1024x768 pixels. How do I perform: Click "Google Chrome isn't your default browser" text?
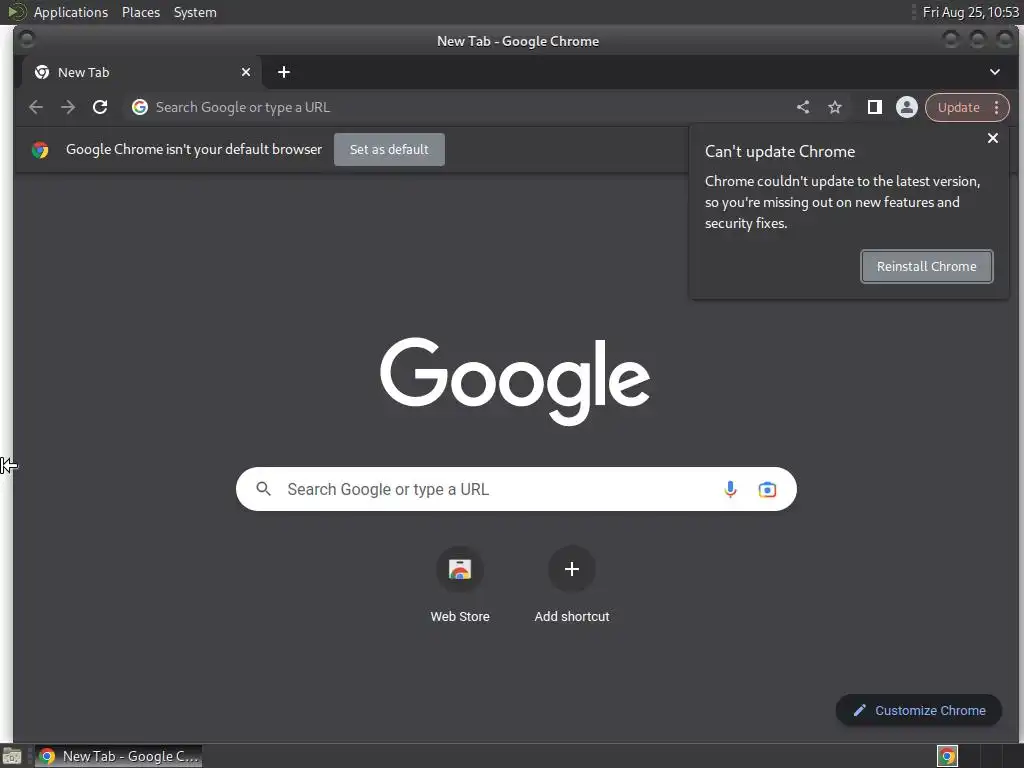(194, 150)
